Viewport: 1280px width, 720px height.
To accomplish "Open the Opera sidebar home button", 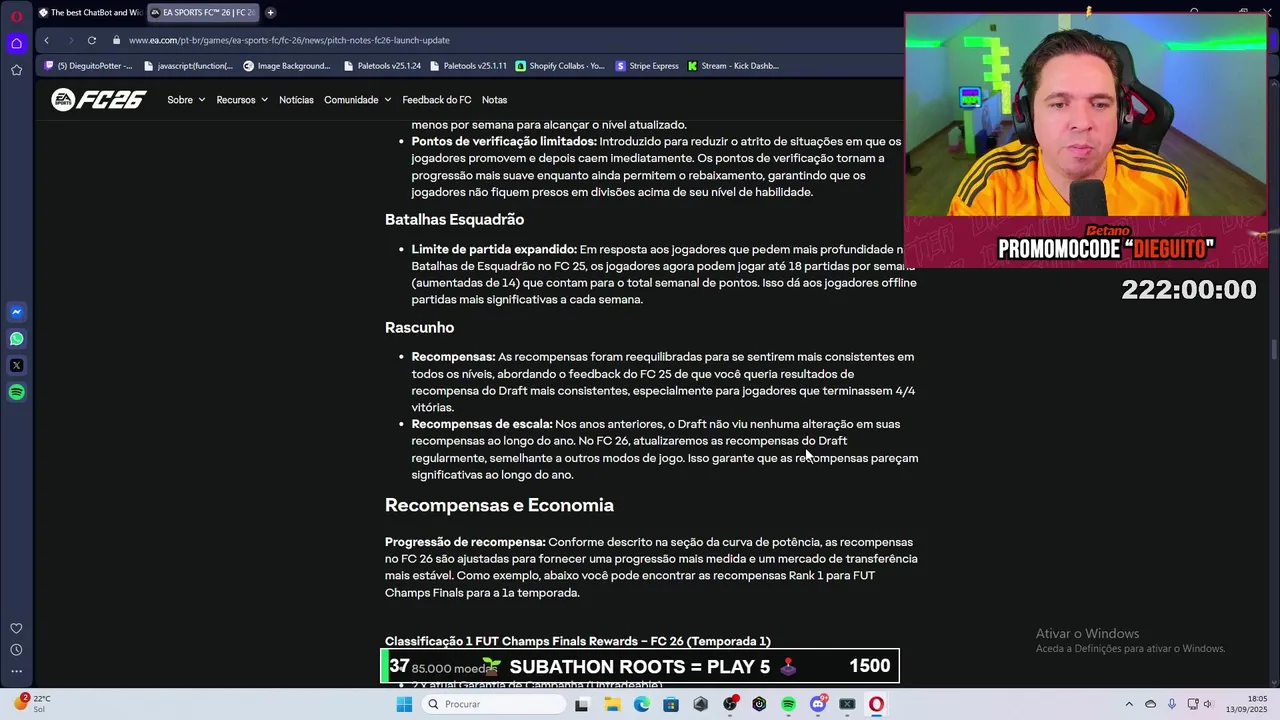I will click(16, 43).
